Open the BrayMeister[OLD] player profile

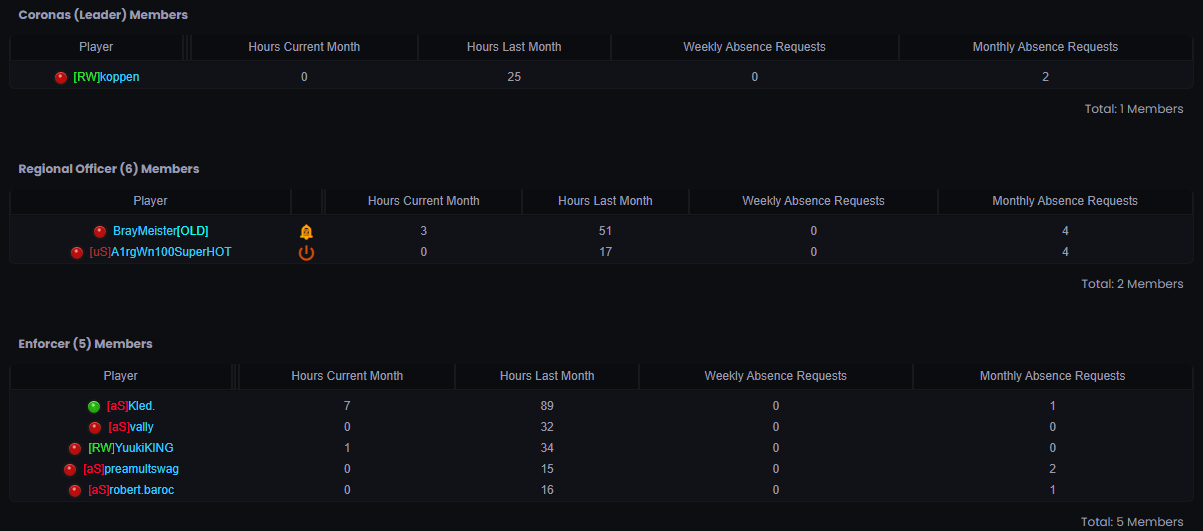pos(160,232)
